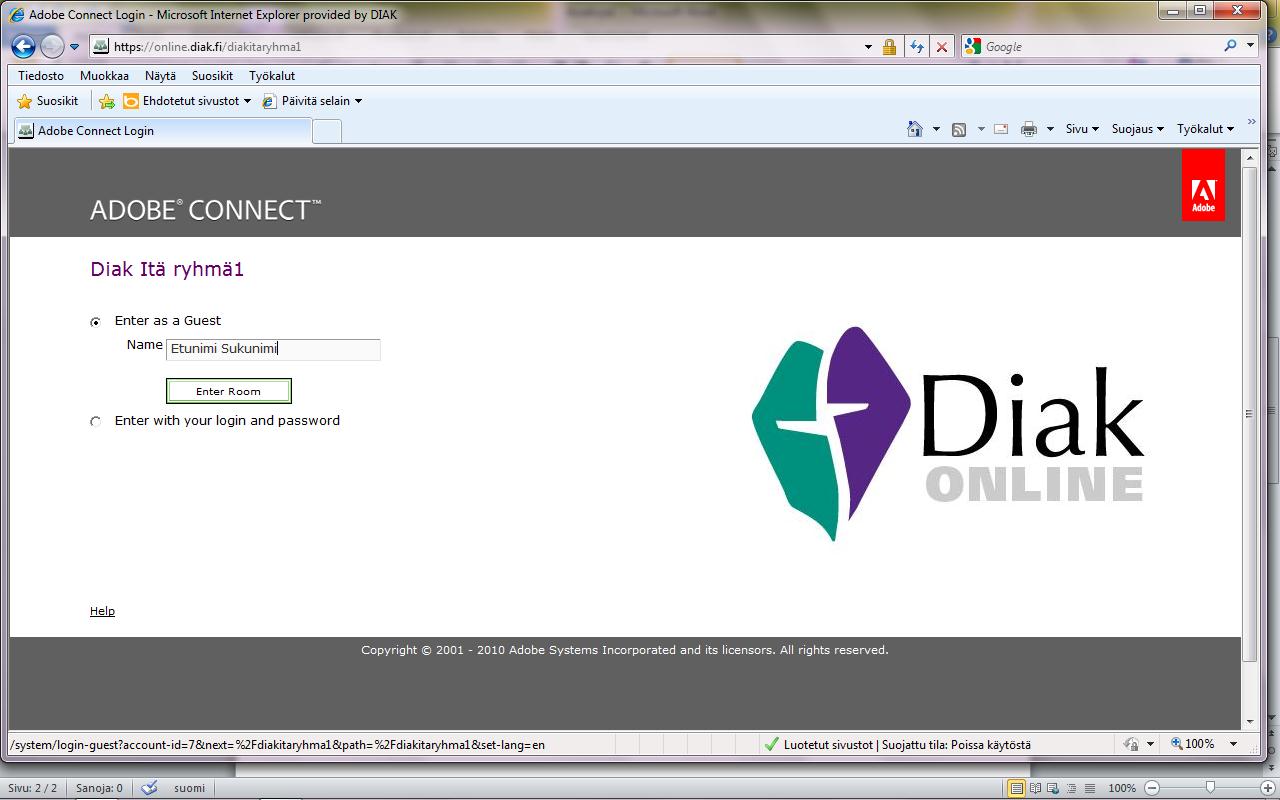Click the Home page icon
Image resolution: width=1280 pixels, height=800 pixels.
coord(914,129)
